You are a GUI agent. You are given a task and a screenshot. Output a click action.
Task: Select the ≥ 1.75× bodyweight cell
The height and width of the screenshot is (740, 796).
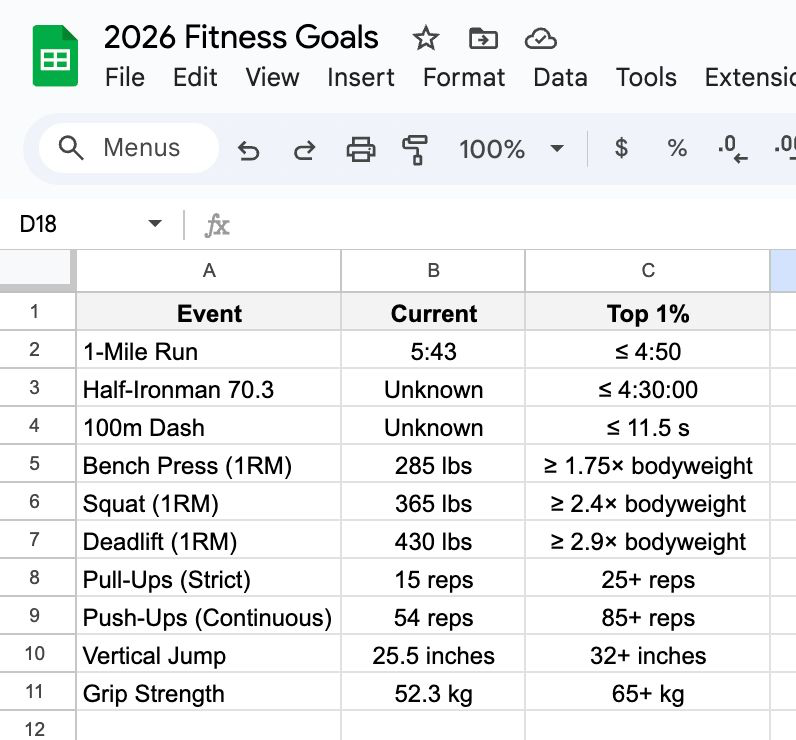[x=648, y=464]
